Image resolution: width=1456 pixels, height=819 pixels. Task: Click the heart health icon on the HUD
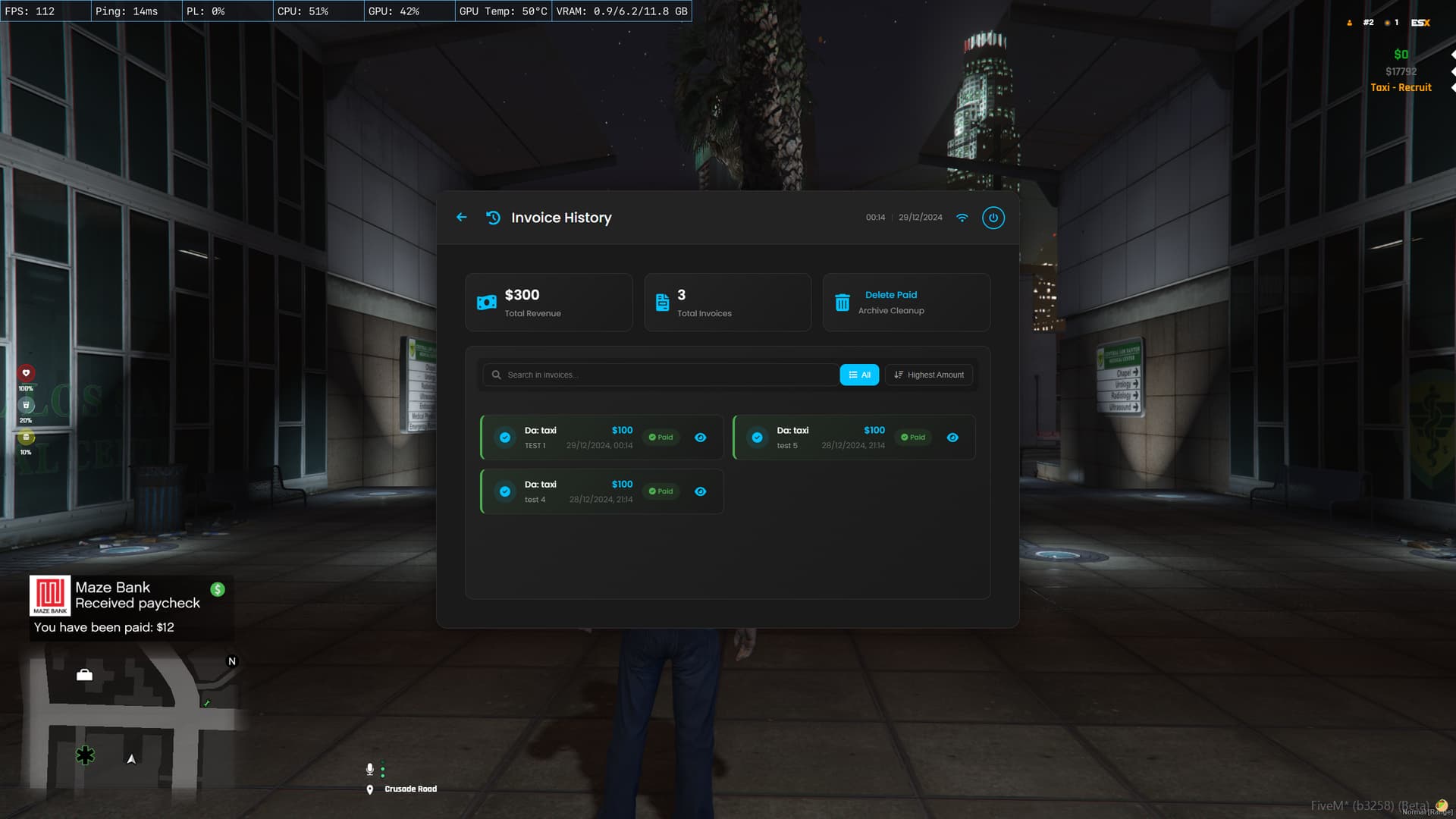tap(25, 373)
